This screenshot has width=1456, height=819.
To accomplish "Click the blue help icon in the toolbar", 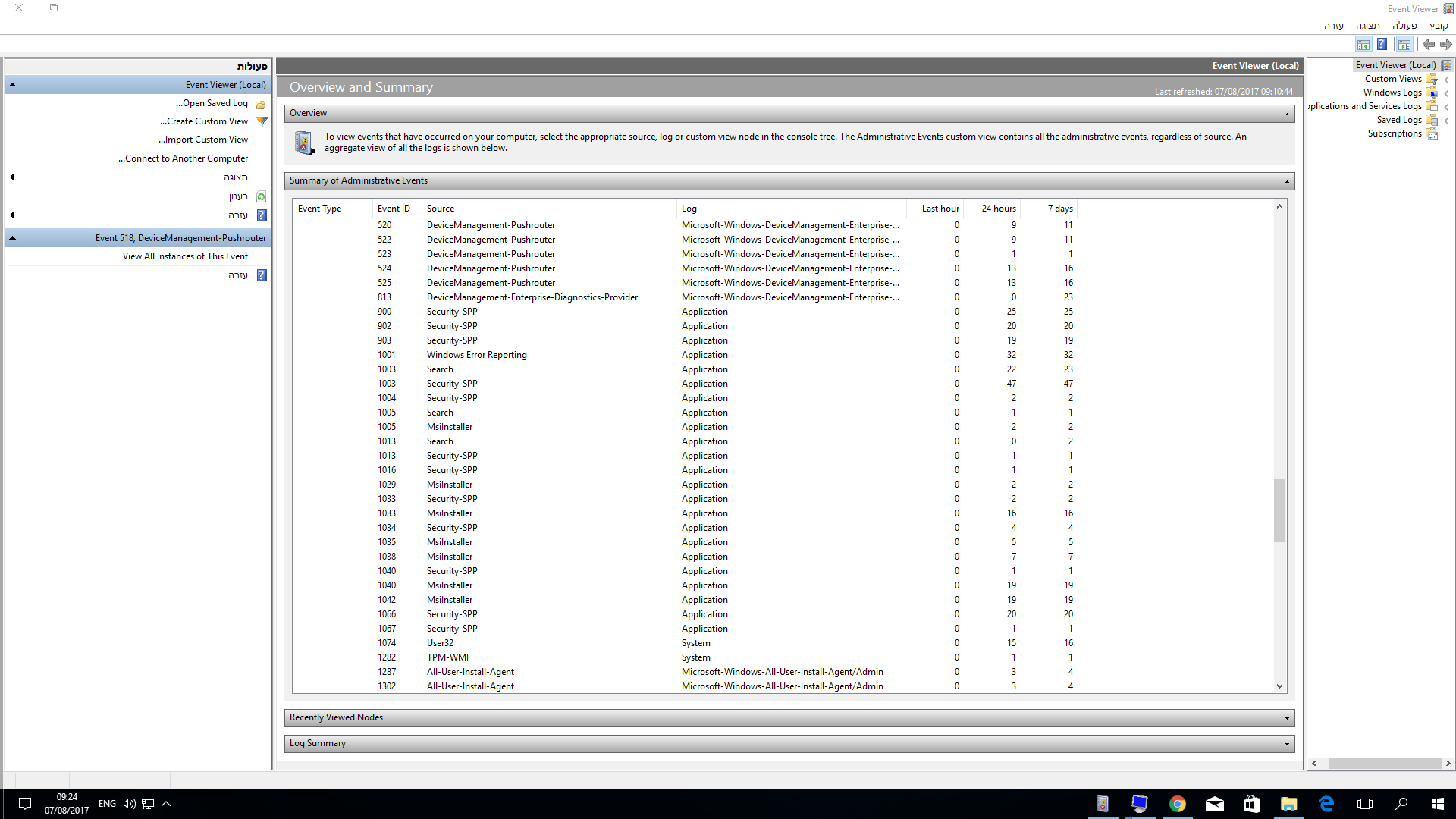I will pyautogui.click(x=1382, y=44).
